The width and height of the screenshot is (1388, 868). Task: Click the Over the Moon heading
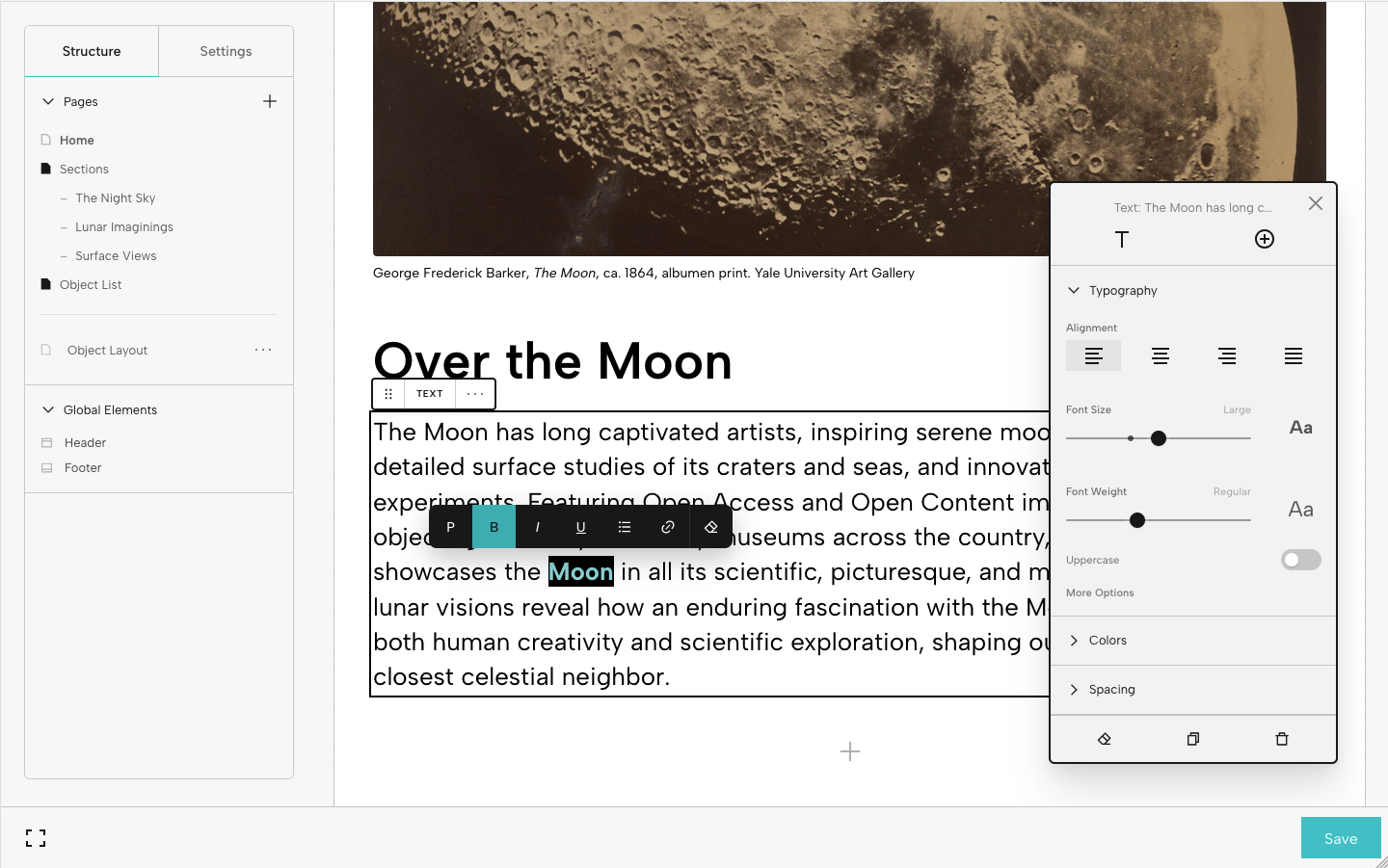[x=552, y=361]
